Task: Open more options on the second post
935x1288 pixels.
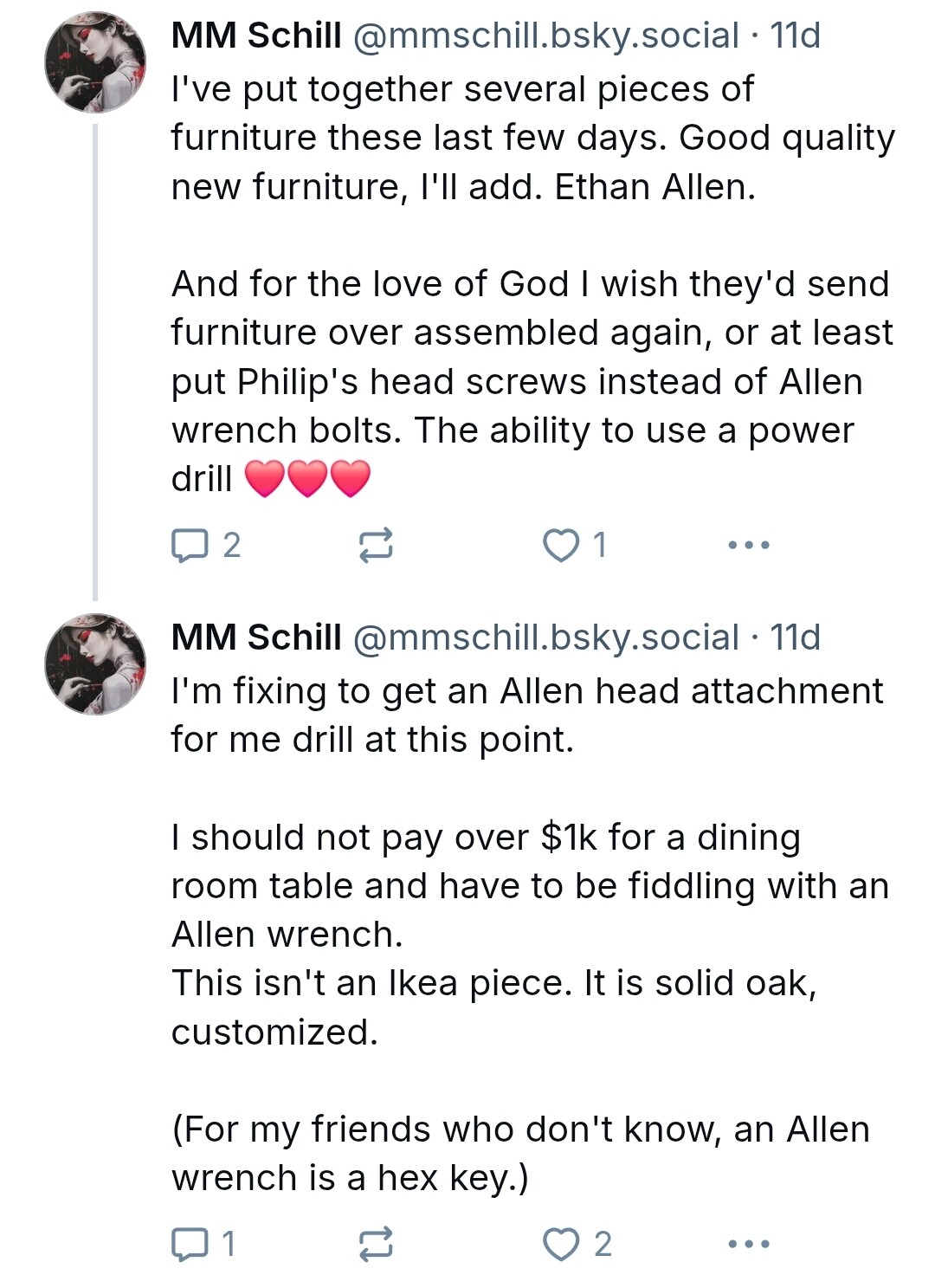Action: [748, 1245]
